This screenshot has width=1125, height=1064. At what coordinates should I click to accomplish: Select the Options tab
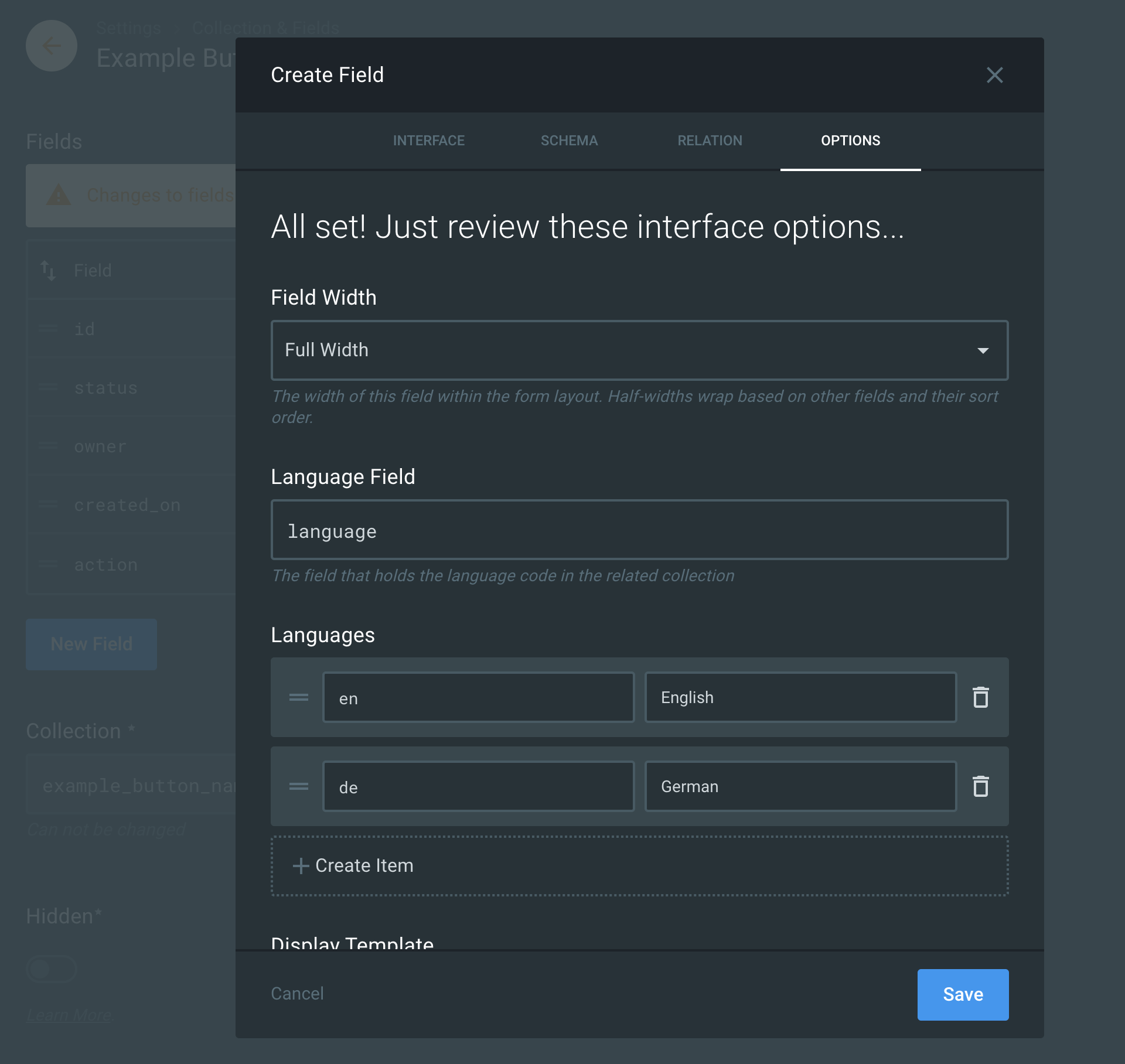pyautogui.click(x=850, y=141)
